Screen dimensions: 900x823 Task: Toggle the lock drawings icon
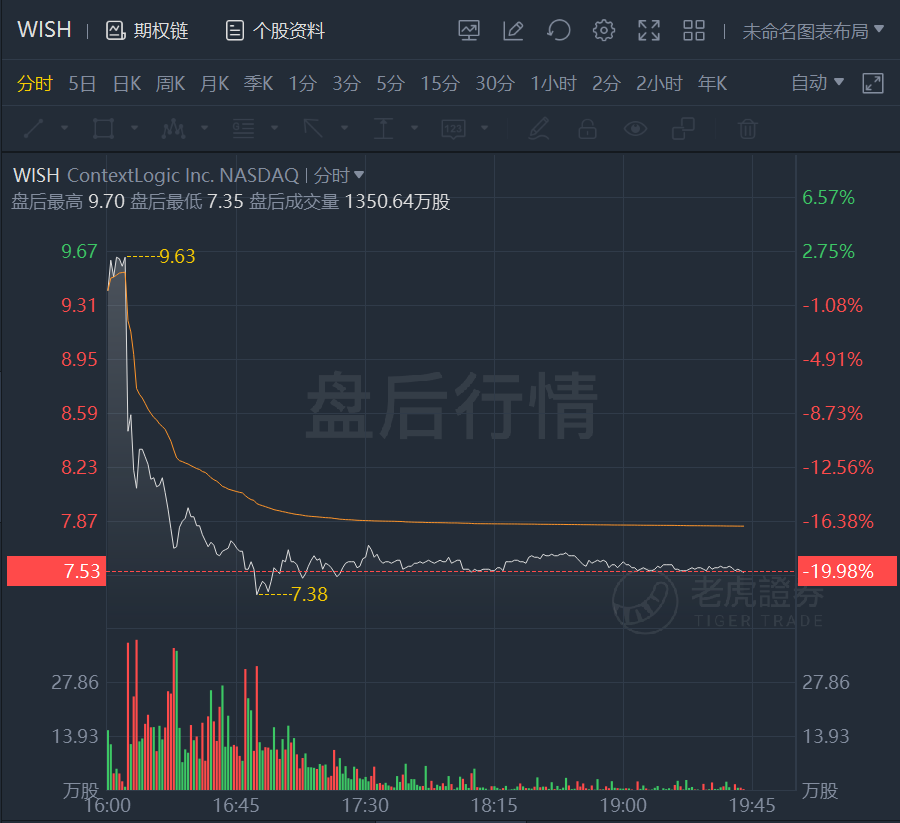point(587,129)
